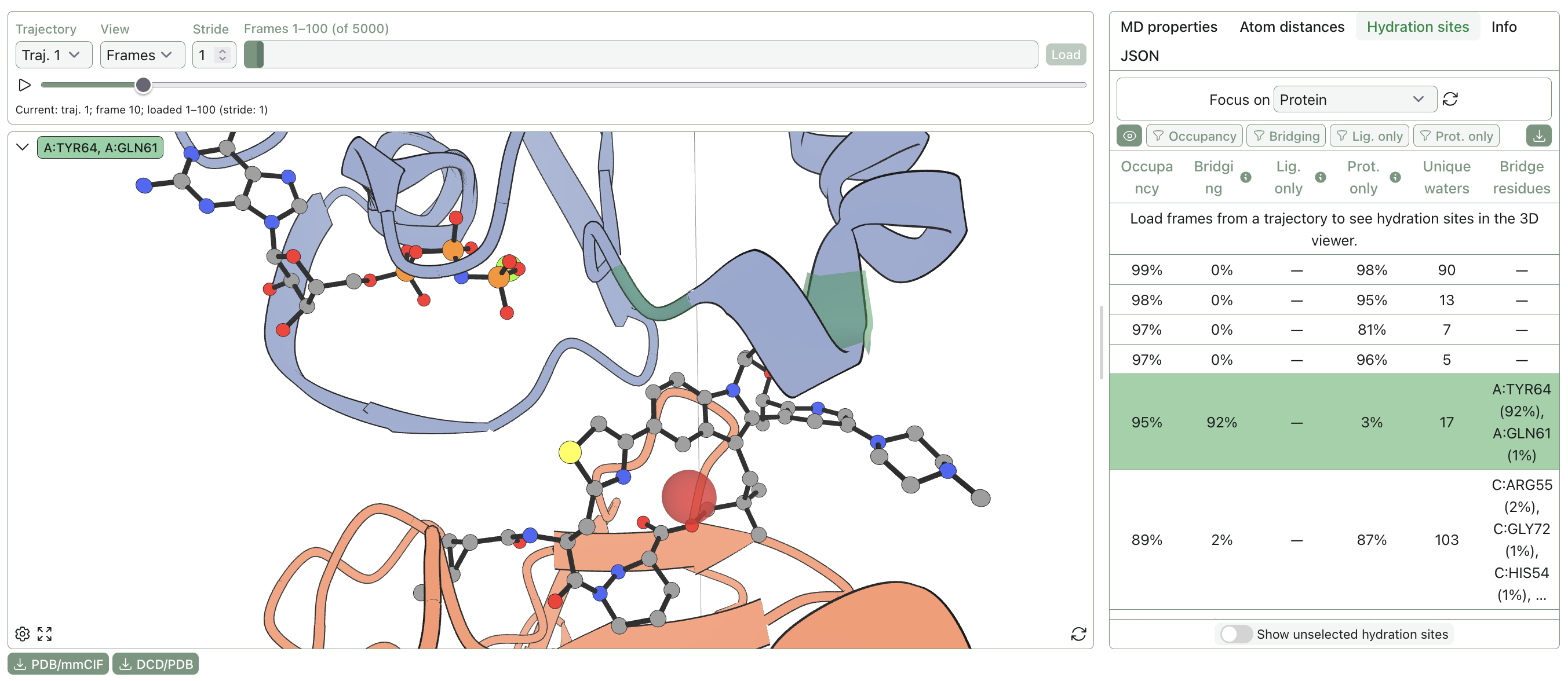The width and height of the screenshot is (1568, 681).
Task: Adjust the Stride stepper arrows
Action: (x=223, y=54)
